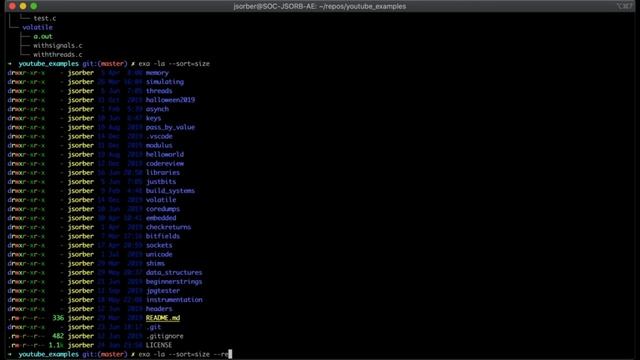Click the LICENSE file name

(159, 345)
